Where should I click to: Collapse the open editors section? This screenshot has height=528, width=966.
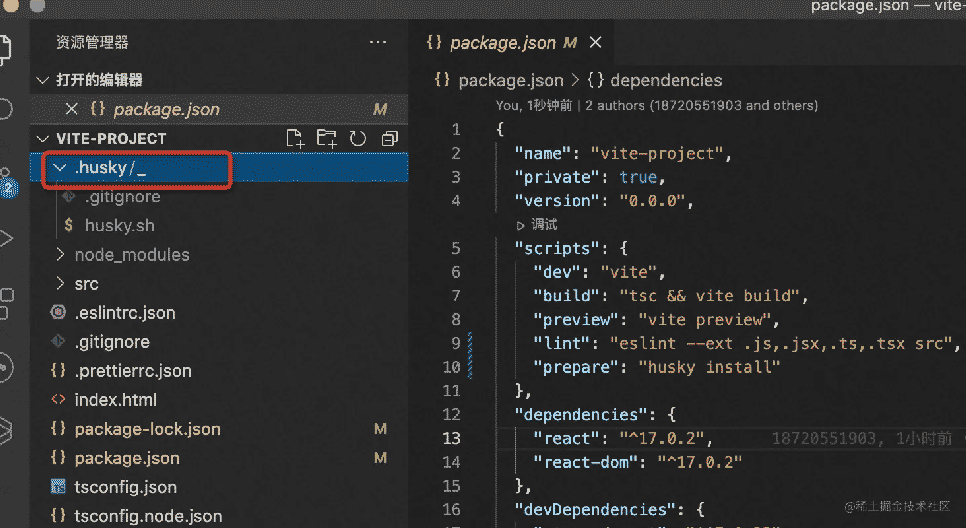[42, 80]
